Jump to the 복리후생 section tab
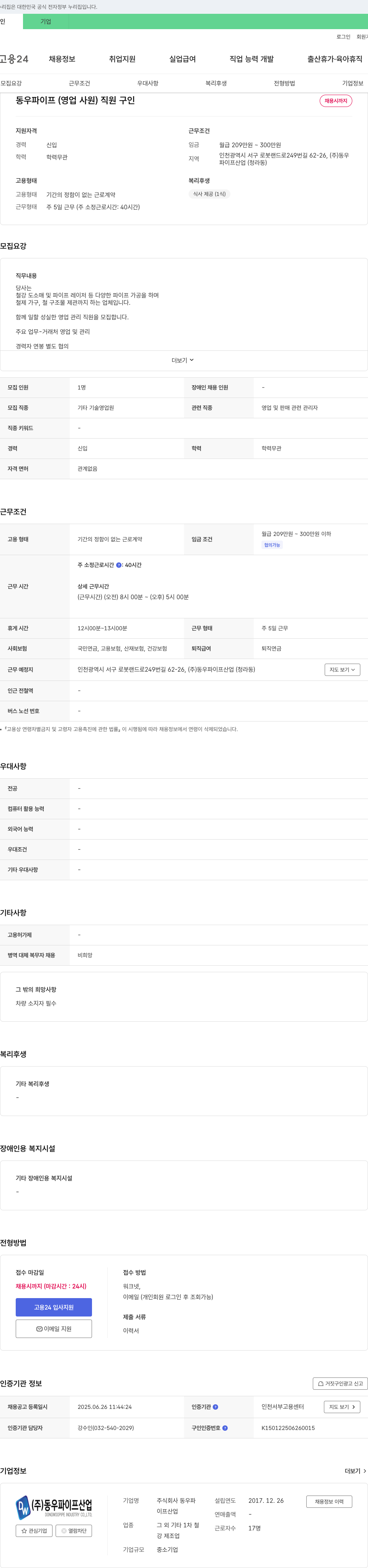This screenshot has height=1568, width=368. [216, 84]
